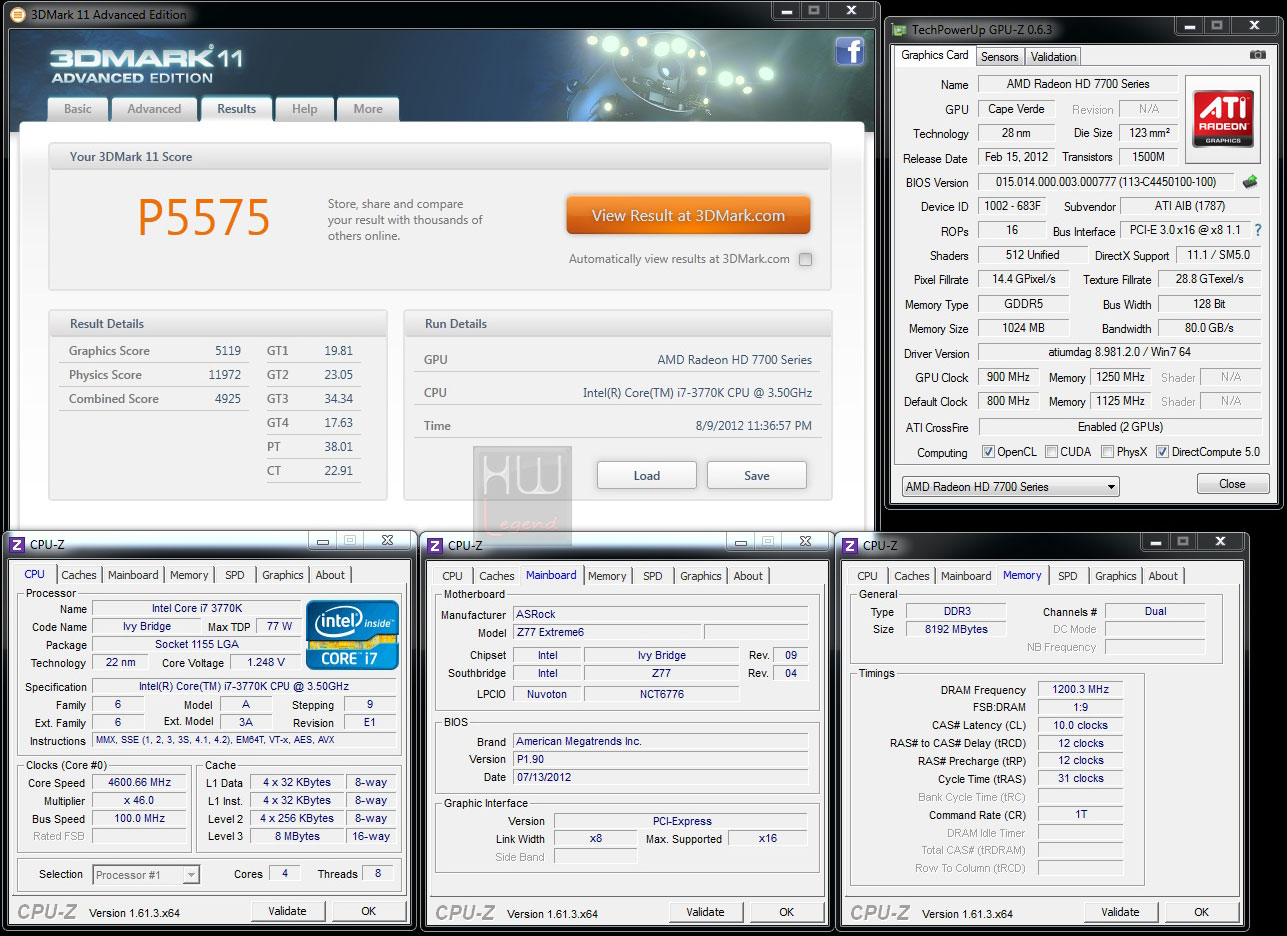
Task: Click the BIOS save chip icon in GPU-Z
Action: point(1250,182)
